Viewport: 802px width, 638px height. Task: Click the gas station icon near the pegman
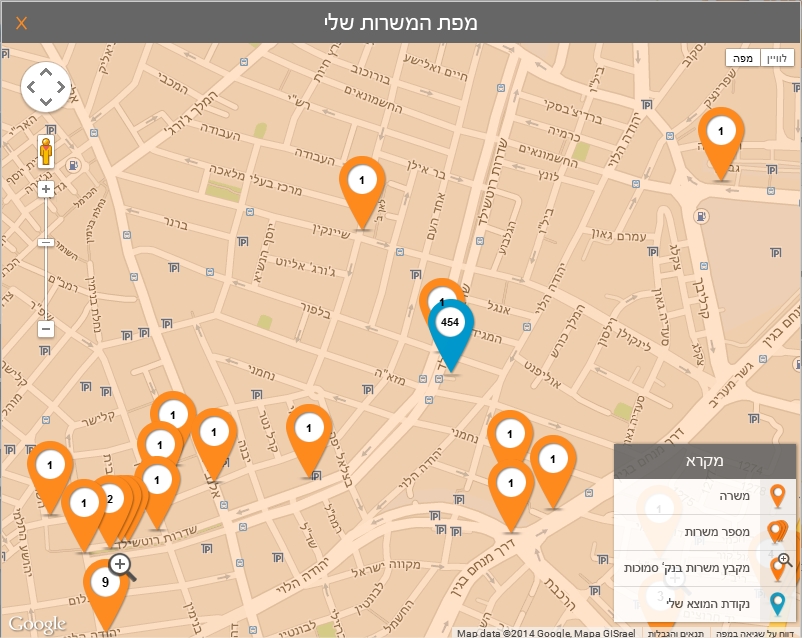pos(74,165)
